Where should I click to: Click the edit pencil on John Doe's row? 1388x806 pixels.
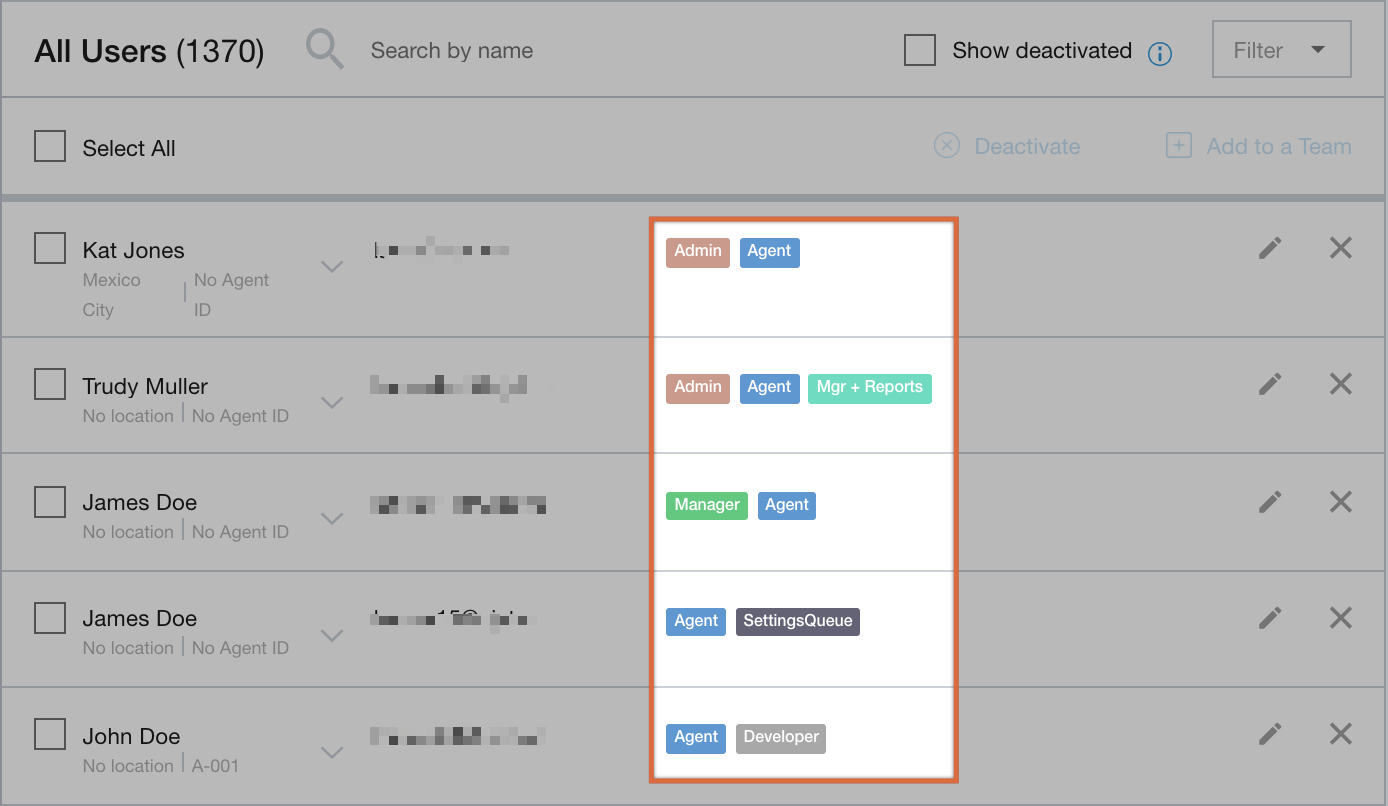(x=1270, y=733)
